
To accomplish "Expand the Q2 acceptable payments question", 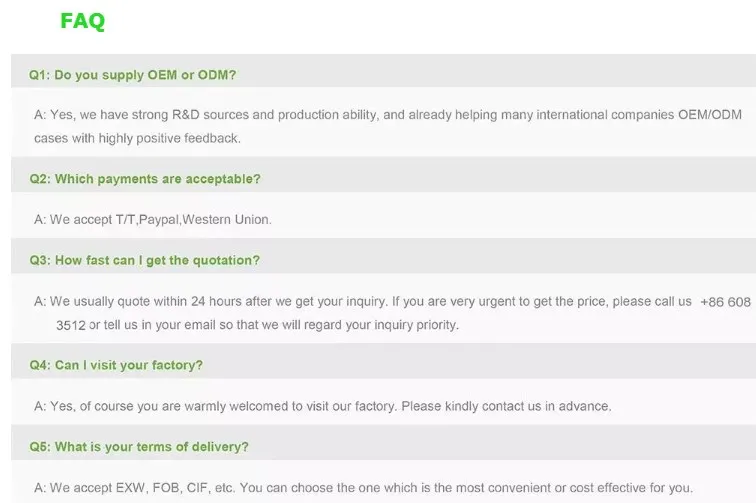I will (145, 179).
